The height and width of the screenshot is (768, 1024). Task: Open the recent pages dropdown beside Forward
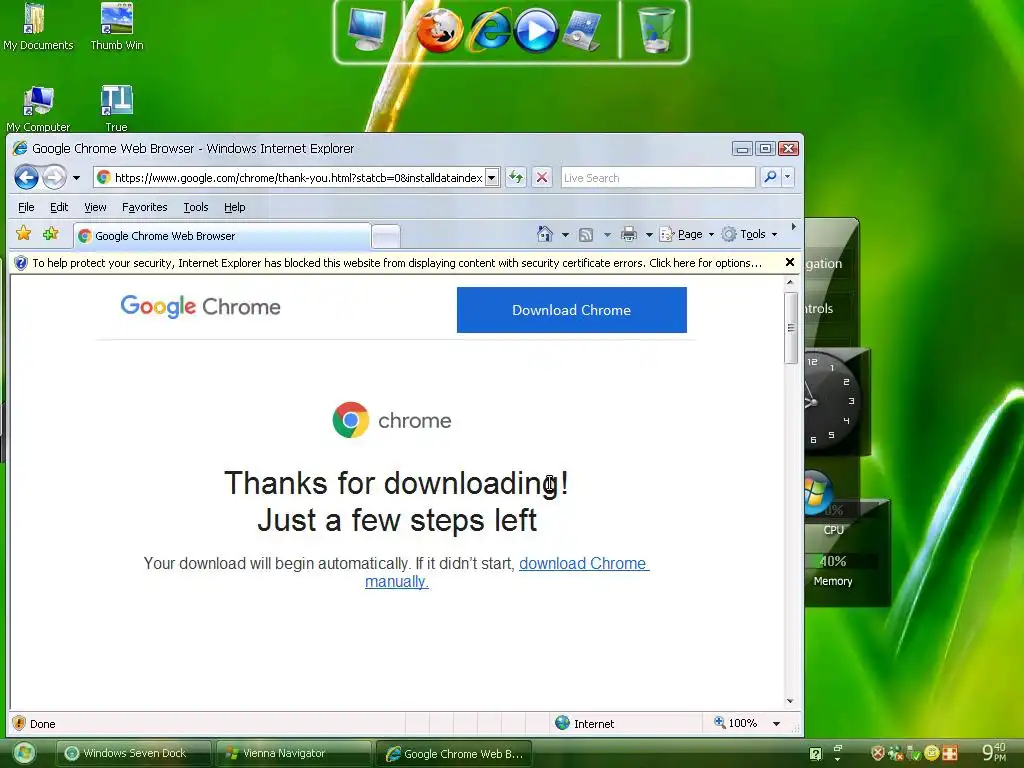click(x=76, y=178)
